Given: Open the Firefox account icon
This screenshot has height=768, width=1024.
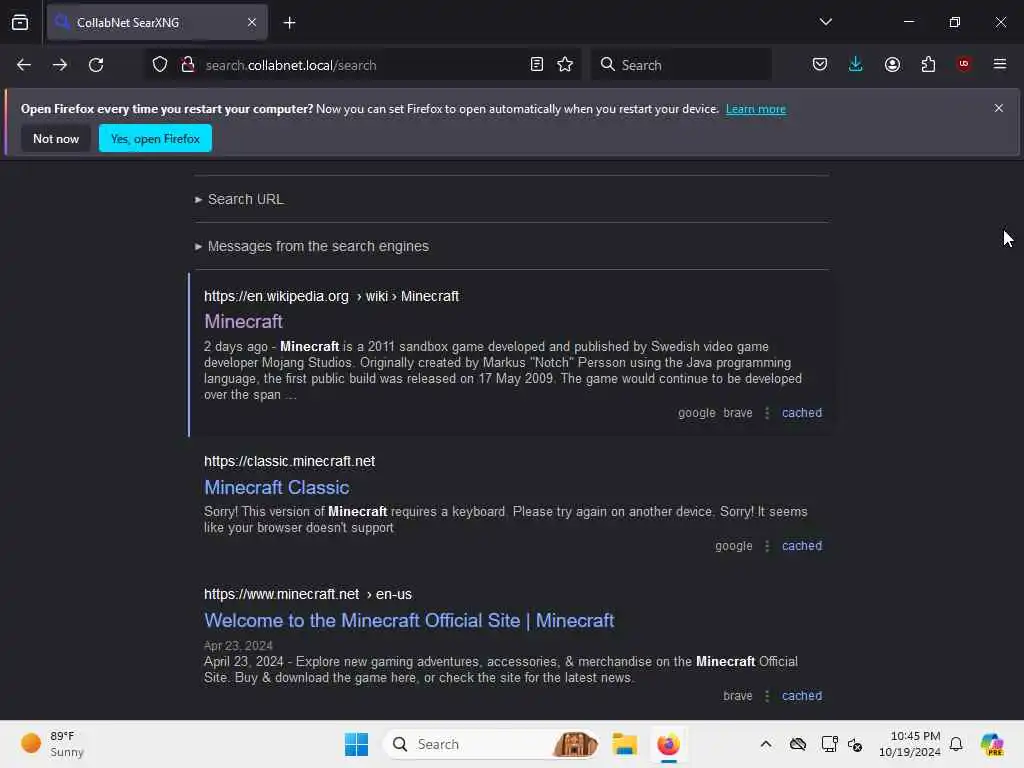Looking at the screenshot, I should [x=892, y=64].
